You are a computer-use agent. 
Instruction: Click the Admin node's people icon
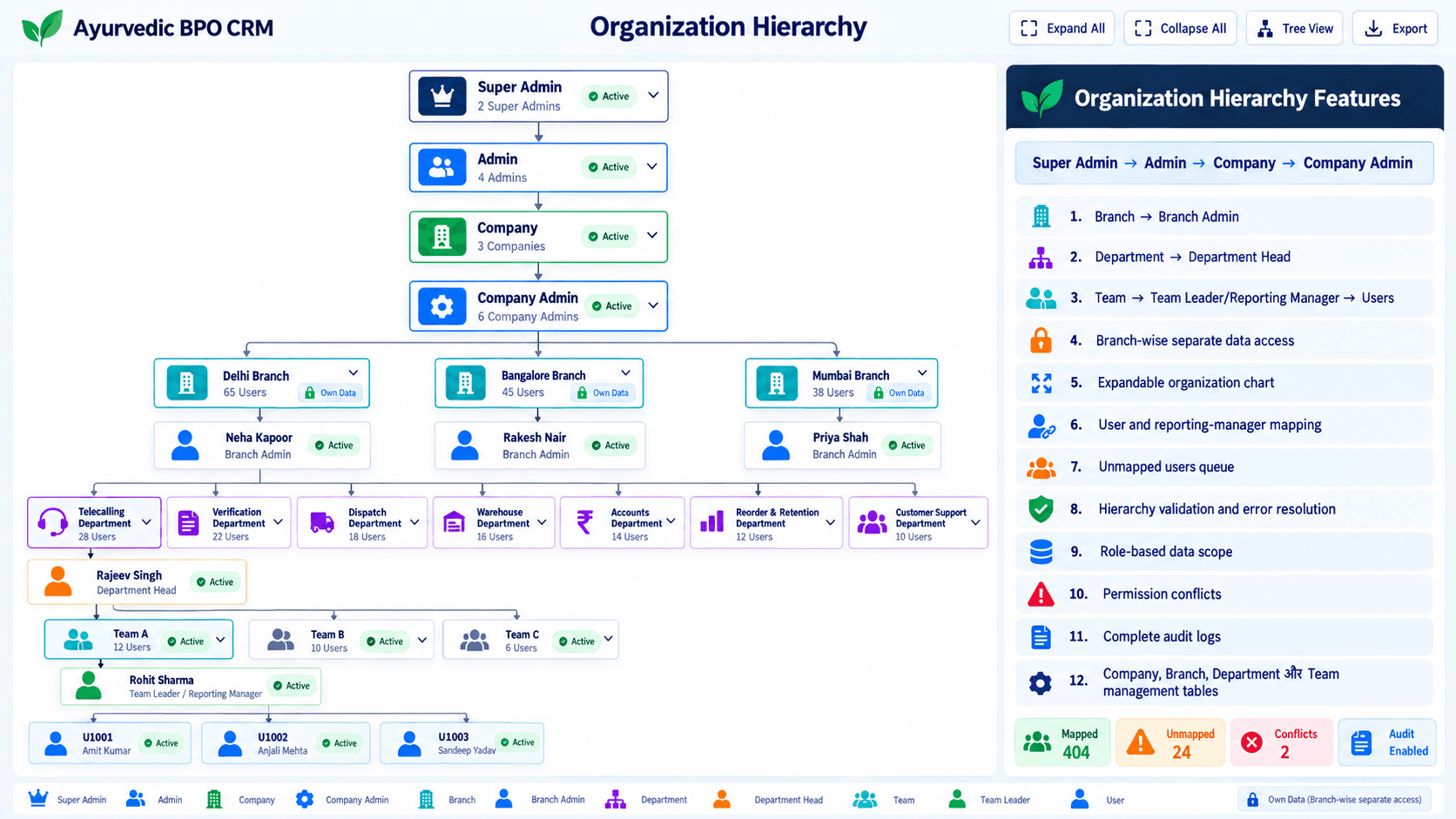click(x=442, y=167)
